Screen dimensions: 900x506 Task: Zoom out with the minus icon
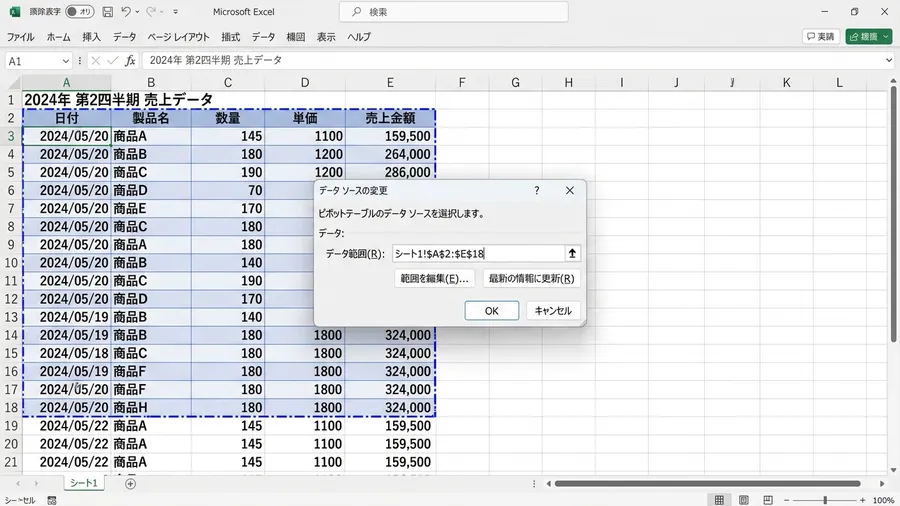pyautogui.click(x=786, y=500)
